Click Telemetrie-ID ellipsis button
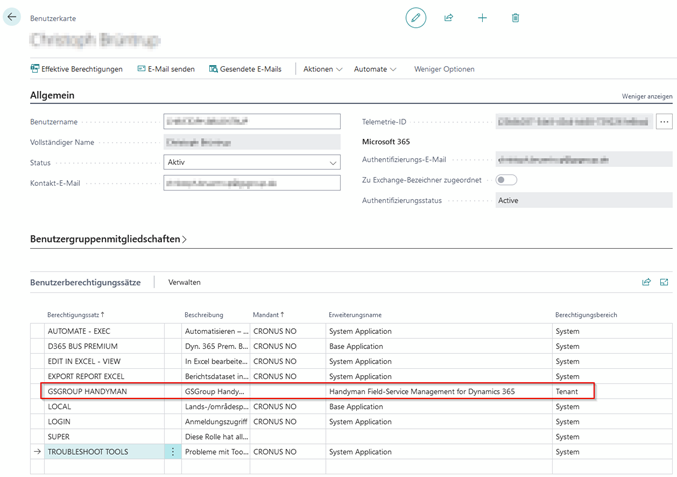677x477 pixels. pyautogui.click(x=664, y=122)
